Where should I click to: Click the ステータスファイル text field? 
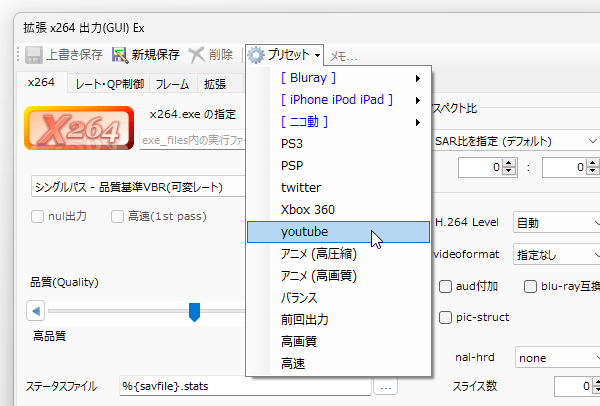(245, 386)
